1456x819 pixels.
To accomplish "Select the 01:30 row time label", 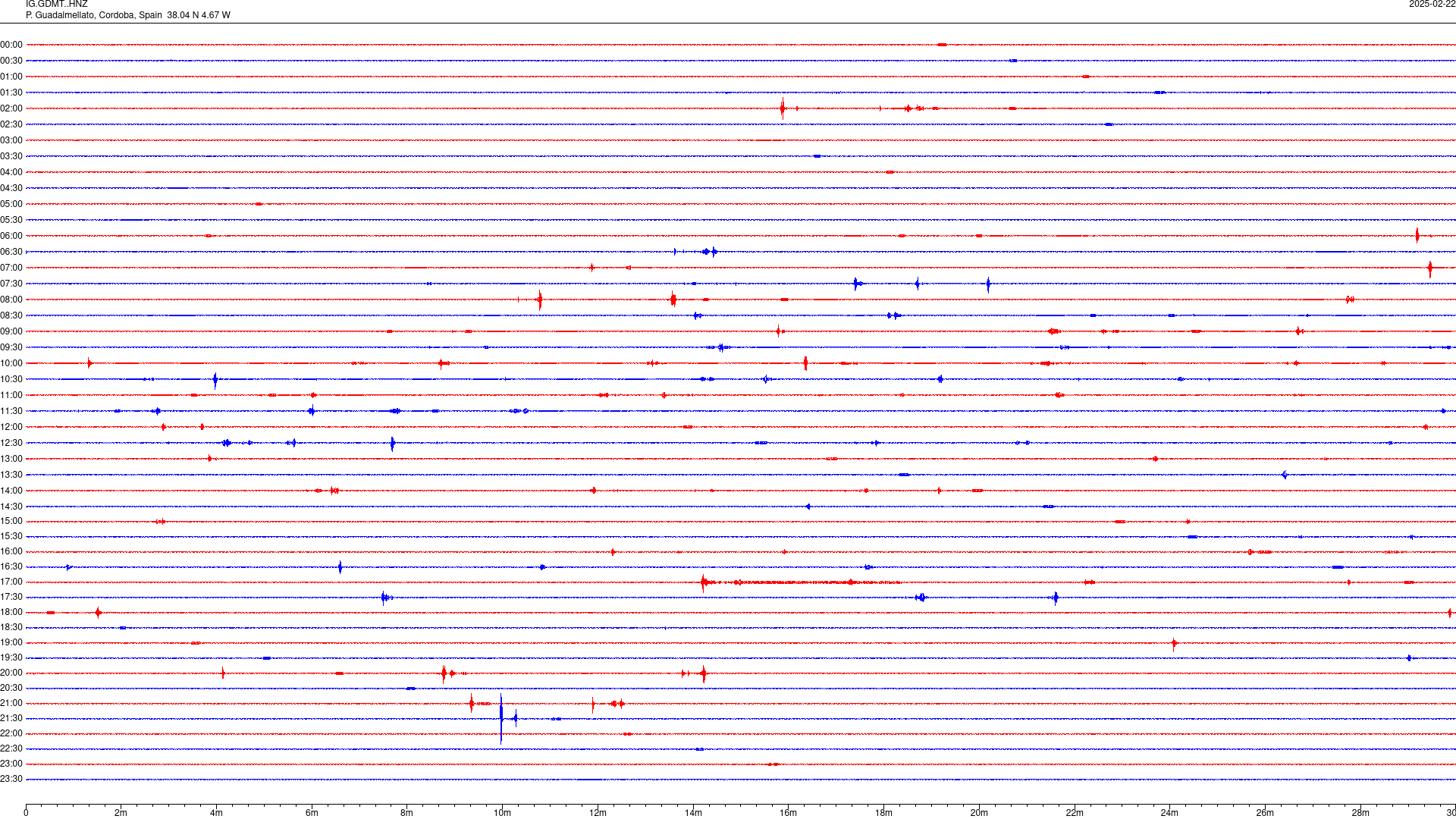I will [11, 93].
